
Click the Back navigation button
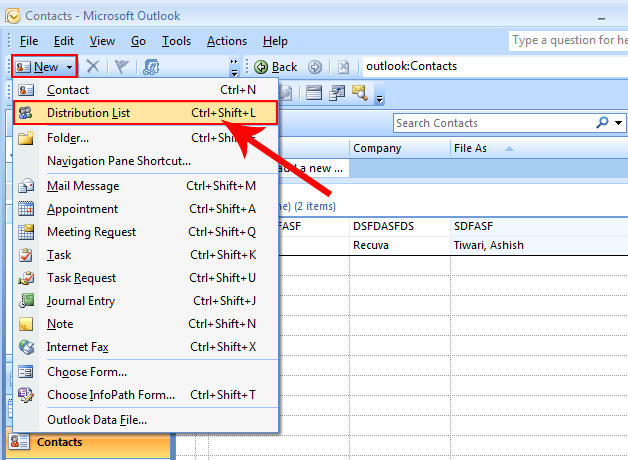pos(276,67)
